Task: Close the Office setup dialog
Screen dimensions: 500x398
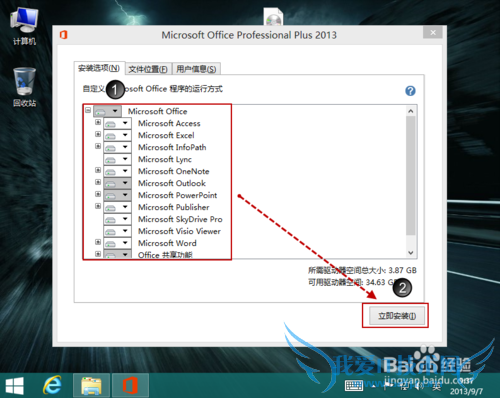Action: (x=433, y=32)
